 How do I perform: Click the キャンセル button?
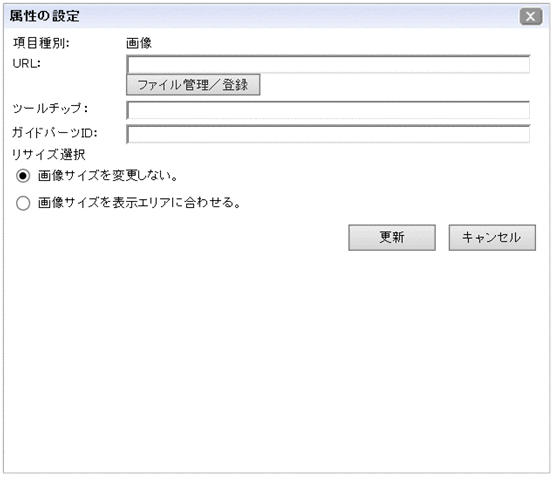click(x=492, y=238)
